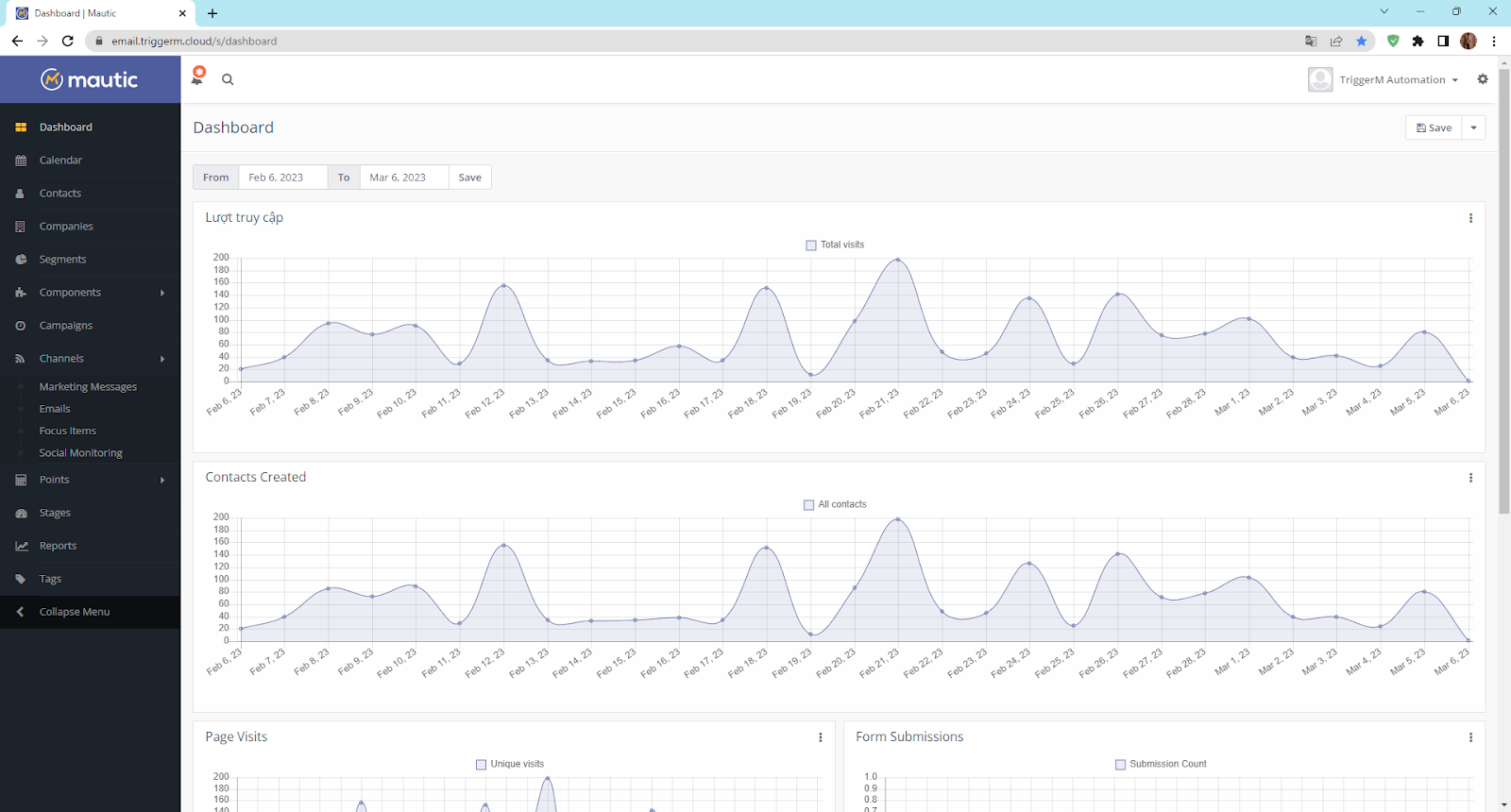This screenshot has width=1511, height=812.
Task: Toggle the All contacts legend box
Action: 808,505
